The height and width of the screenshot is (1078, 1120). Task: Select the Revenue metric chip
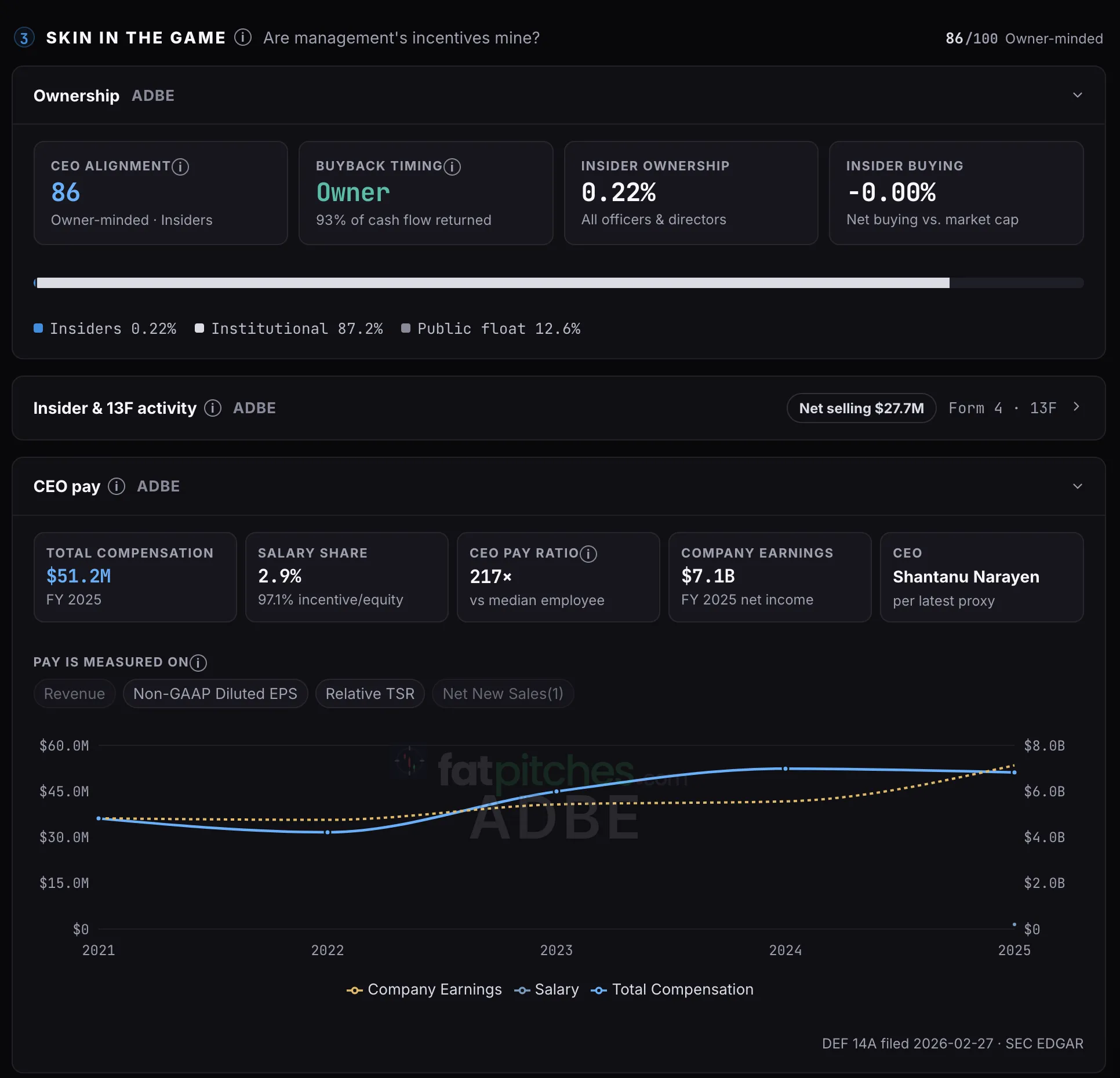pos(75,694)
